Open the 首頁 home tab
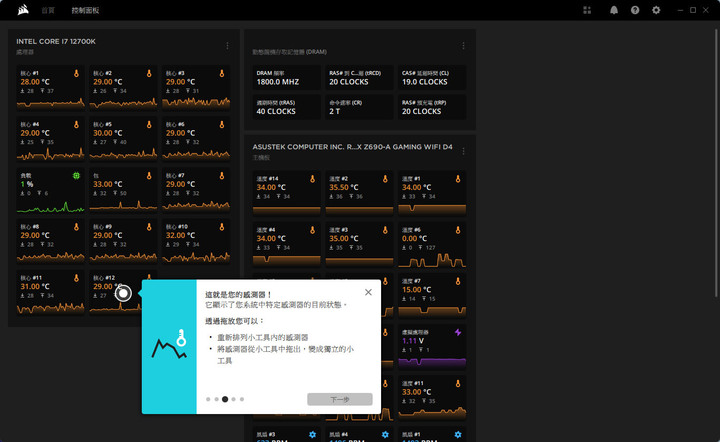The image size is (720, 442). (48, 10)
